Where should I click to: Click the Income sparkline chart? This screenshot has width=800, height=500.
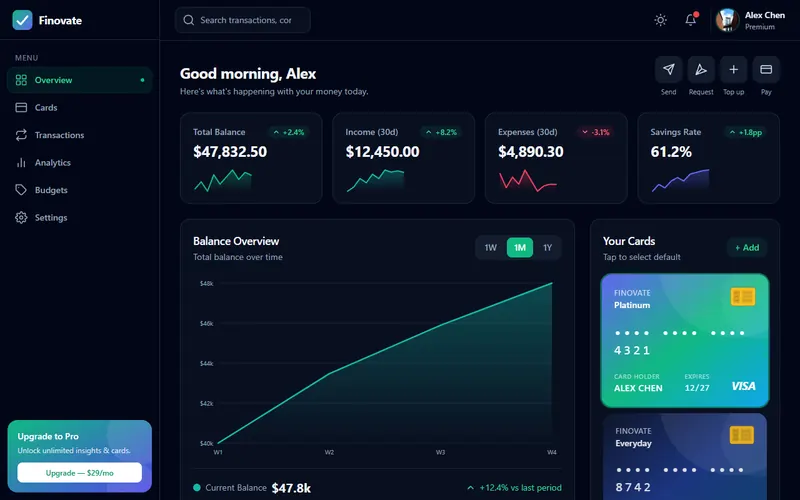(376, 181)
